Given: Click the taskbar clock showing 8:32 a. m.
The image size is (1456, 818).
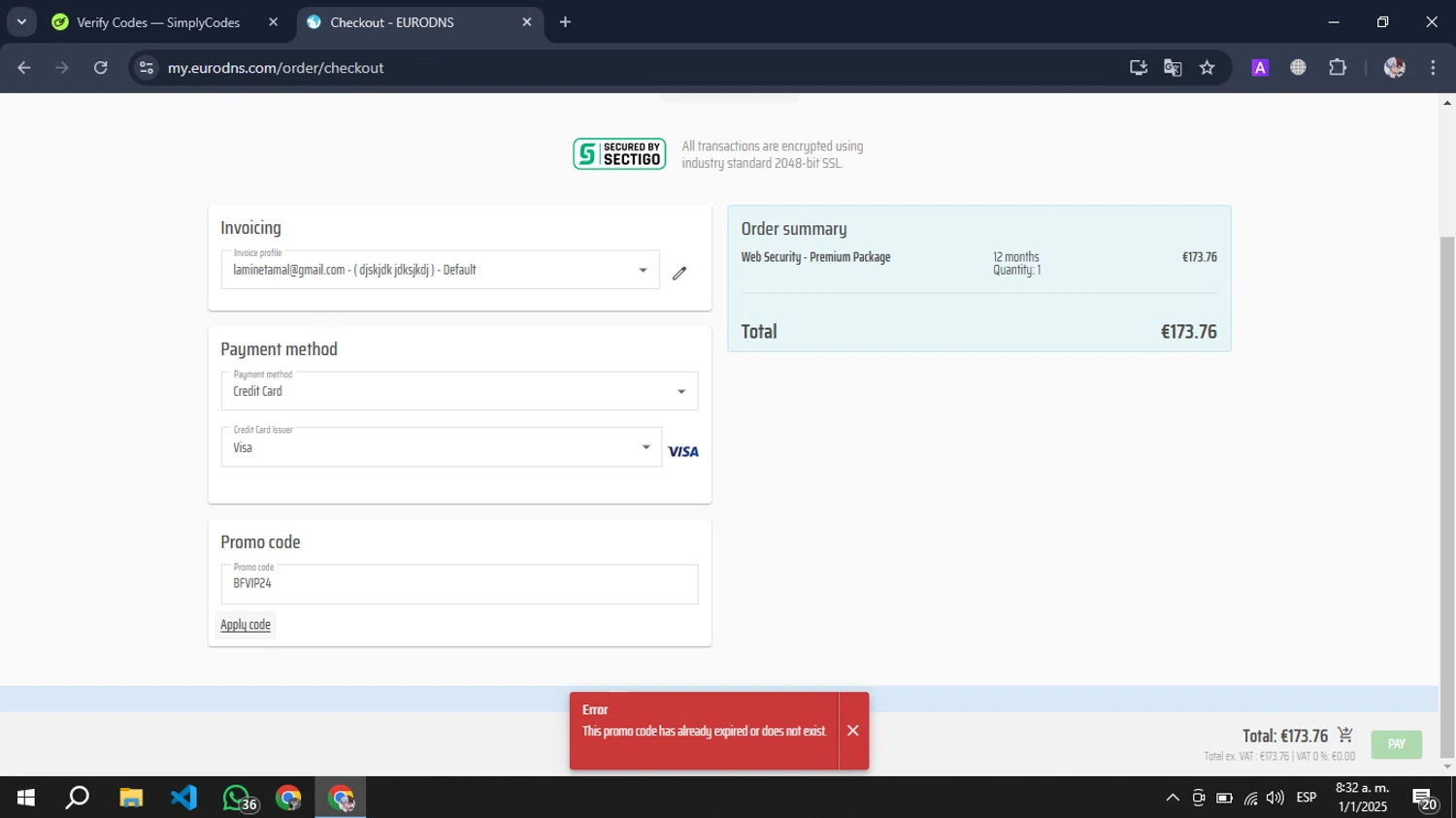Looking at the screenshot, I should point(1362,798).
